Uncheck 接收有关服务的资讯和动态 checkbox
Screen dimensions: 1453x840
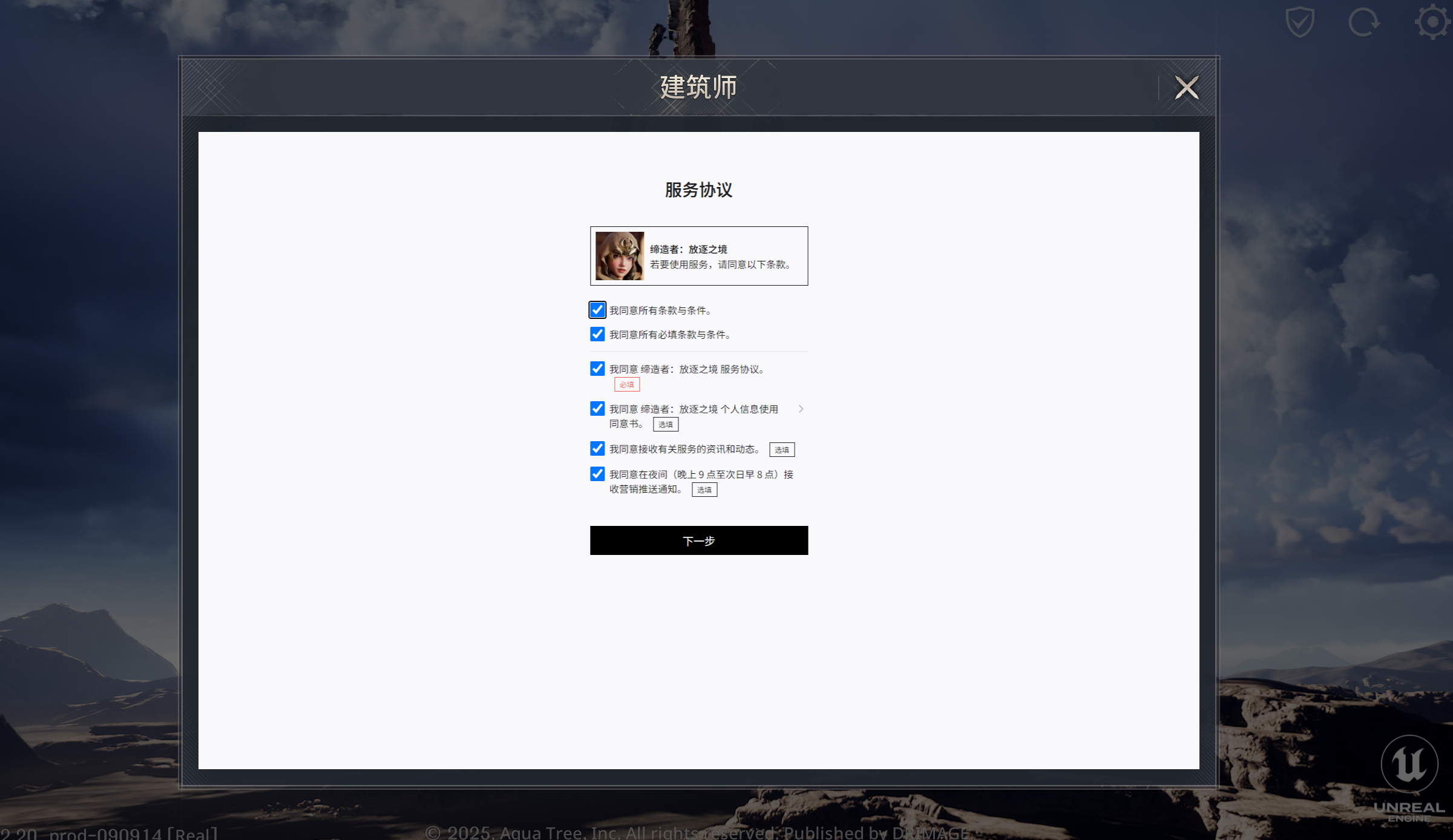597,448
